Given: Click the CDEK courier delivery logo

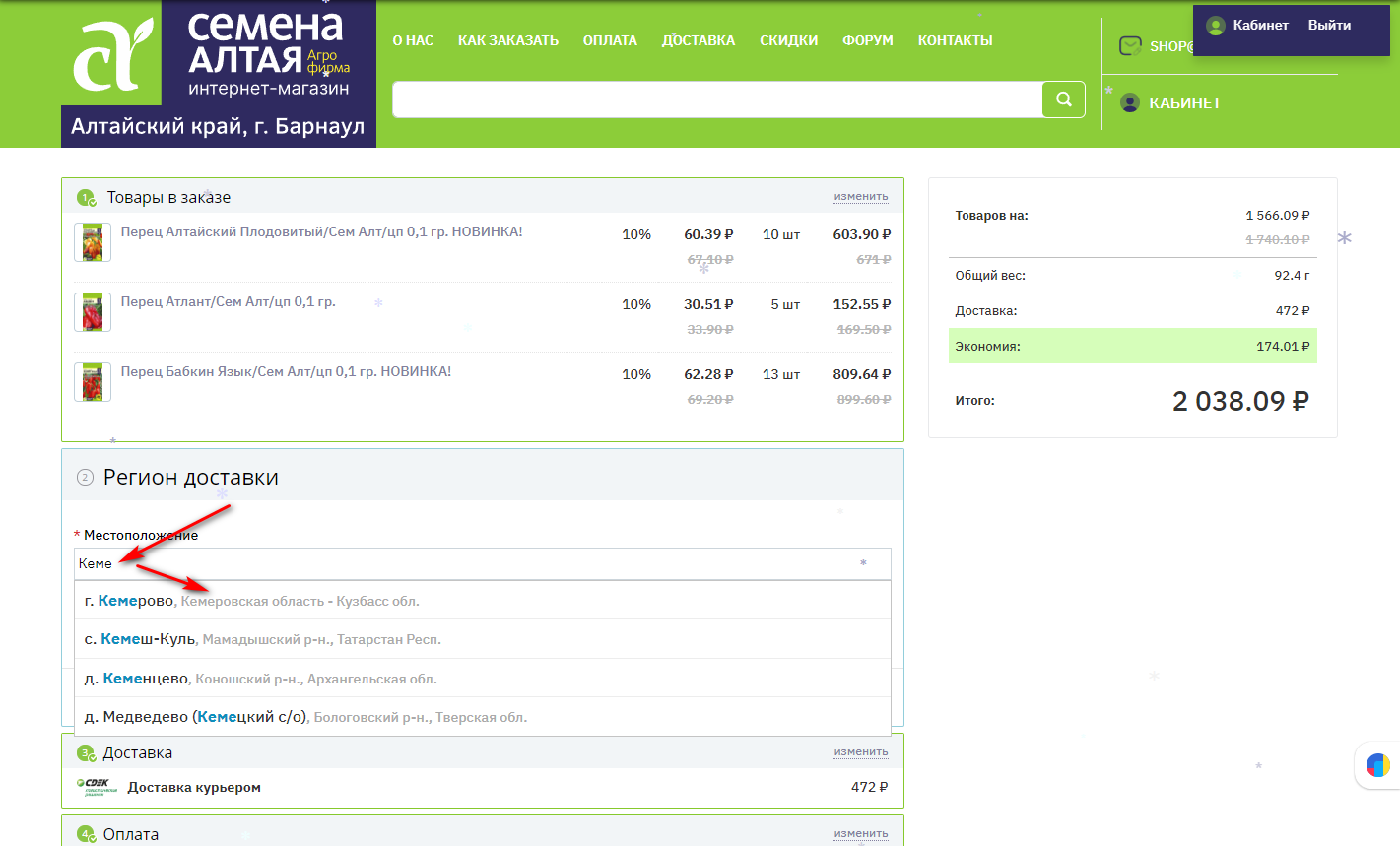Looking at the screenshot, I should point(97,787).
